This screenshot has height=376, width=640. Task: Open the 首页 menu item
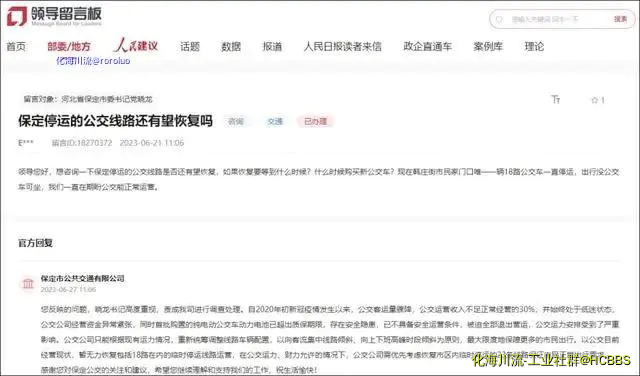coord(16,47)
